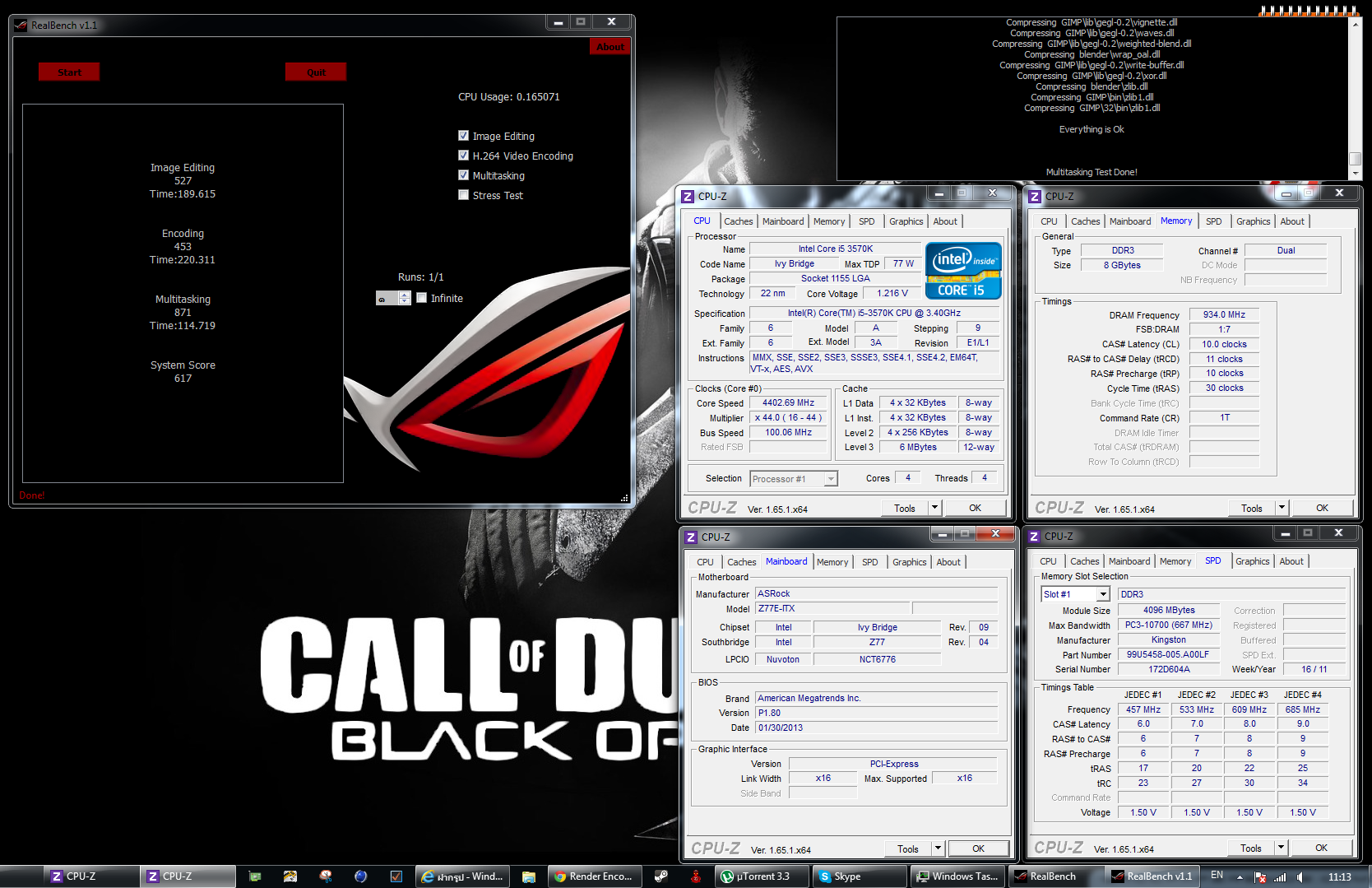Enable the Infinite runs checkbox
The height and width of the screenshot is (888, 1372).
[422, 298]
